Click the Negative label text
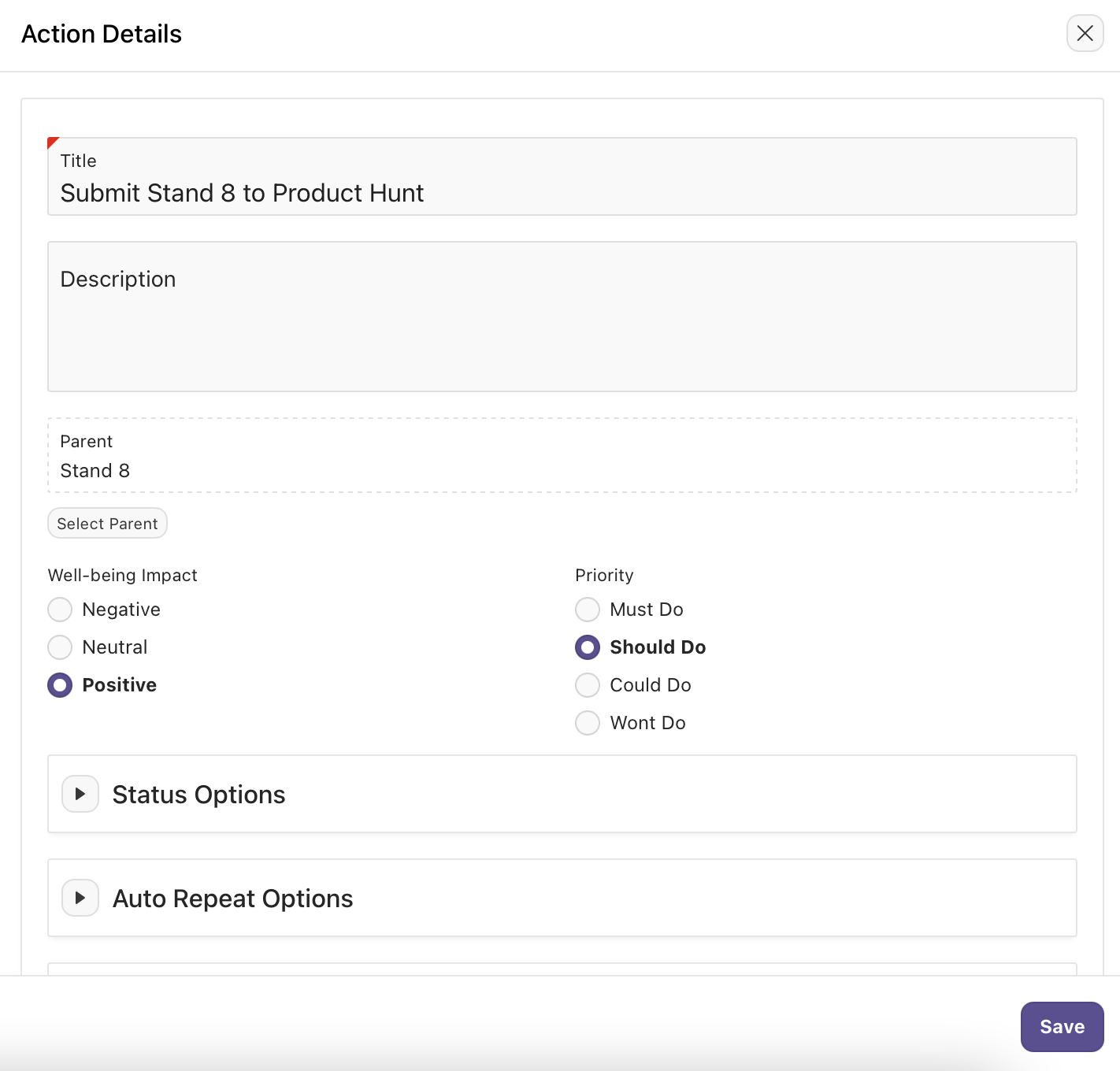 [x=121, y=610]
